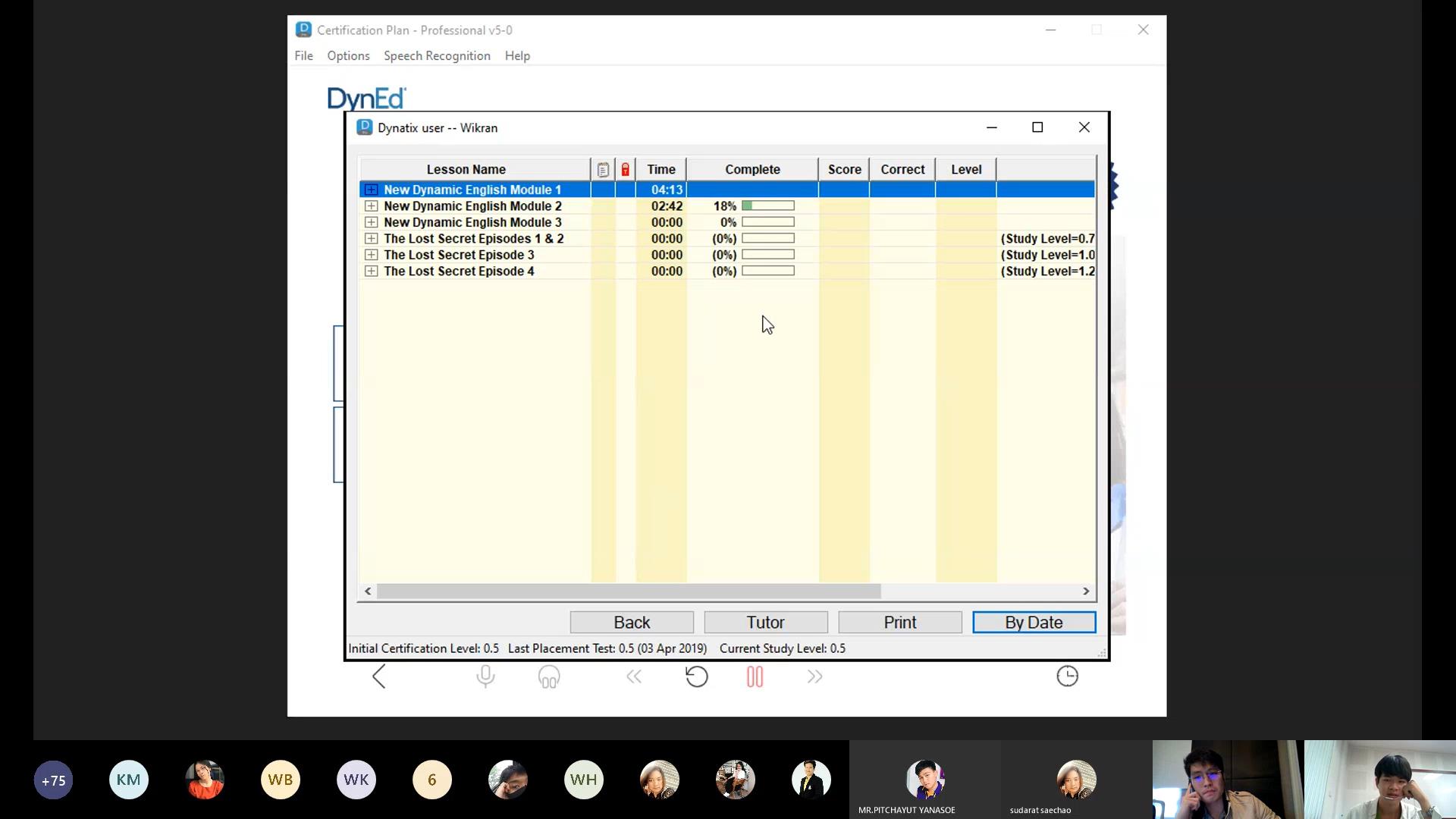Image resolution: width=1456 pixels, height=819 pixels.
Task: Click the 04:13 time cell
Action: pyautogui.click(x=667, y=190)
